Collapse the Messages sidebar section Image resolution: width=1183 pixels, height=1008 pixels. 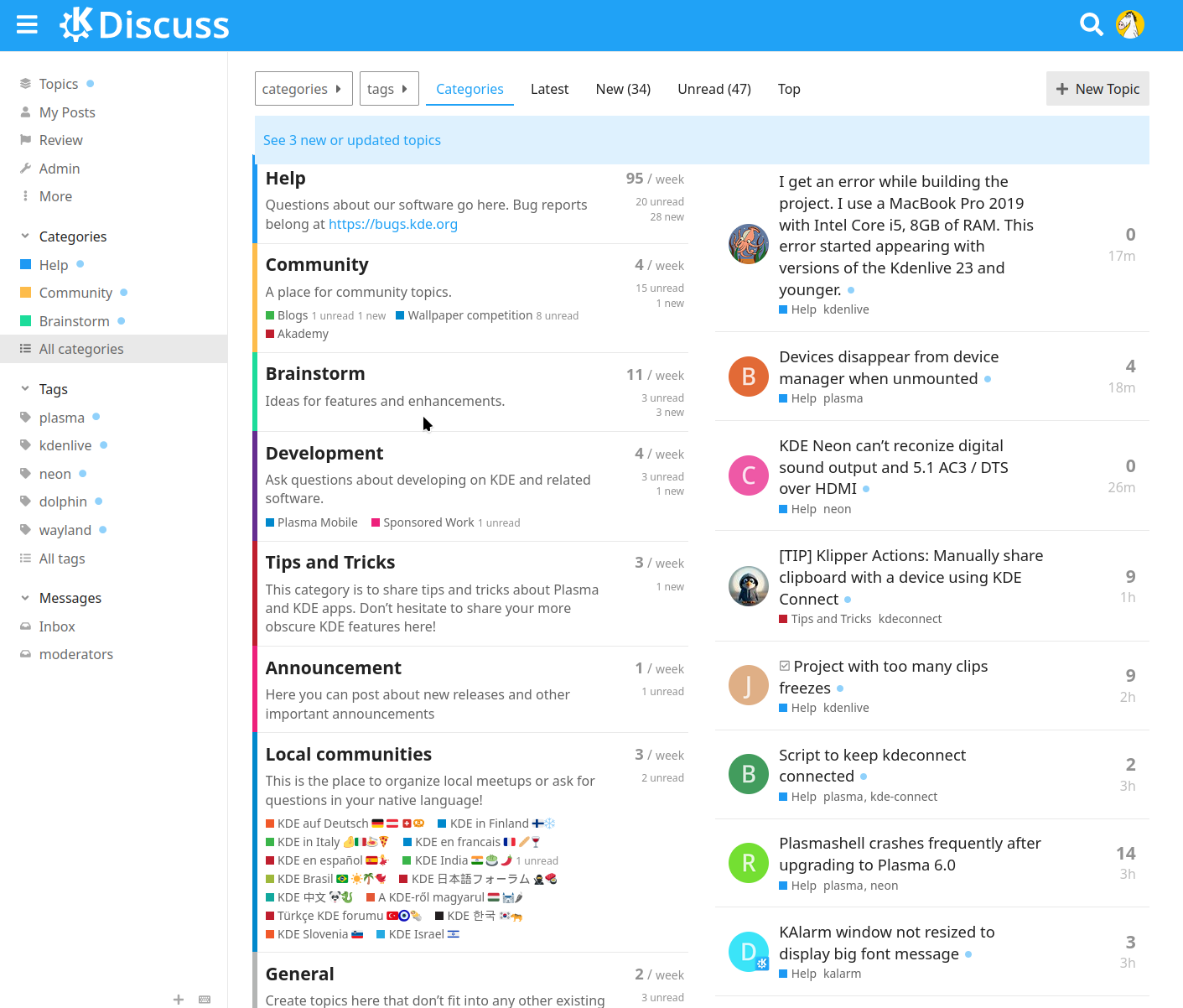pos(25,598)
